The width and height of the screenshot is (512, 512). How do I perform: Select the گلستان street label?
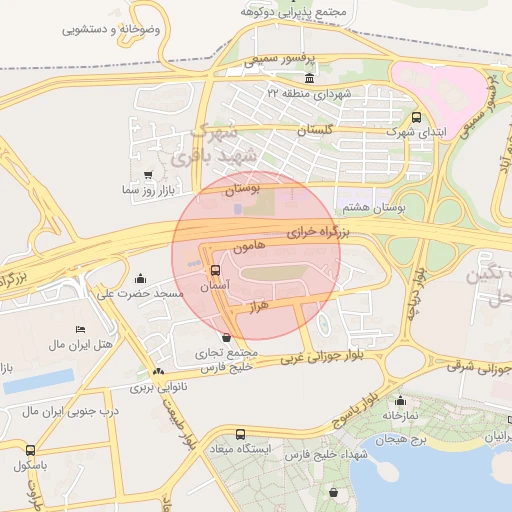click(315, 130)
